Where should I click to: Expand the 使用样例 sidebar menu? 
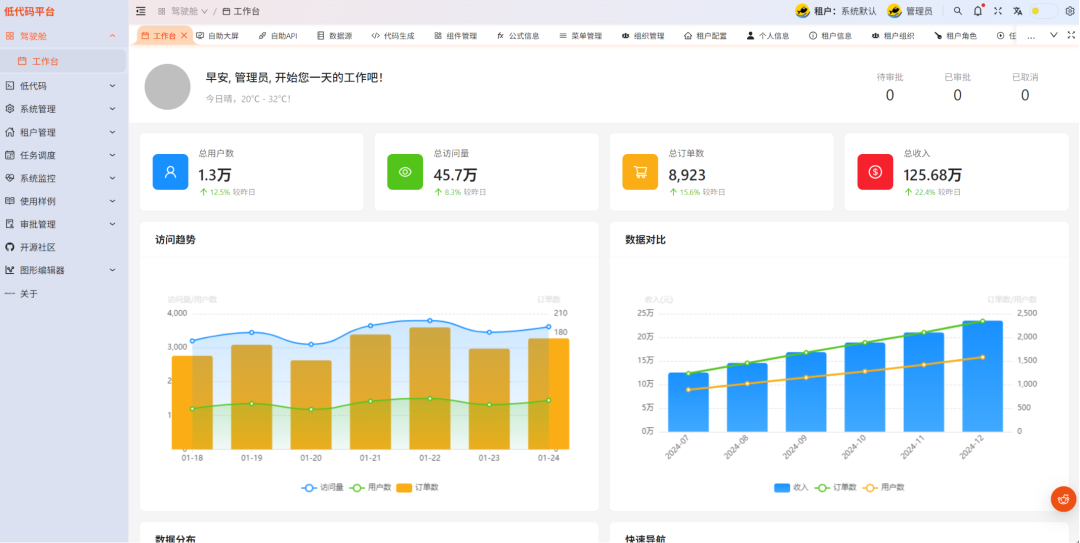[63, 201]
